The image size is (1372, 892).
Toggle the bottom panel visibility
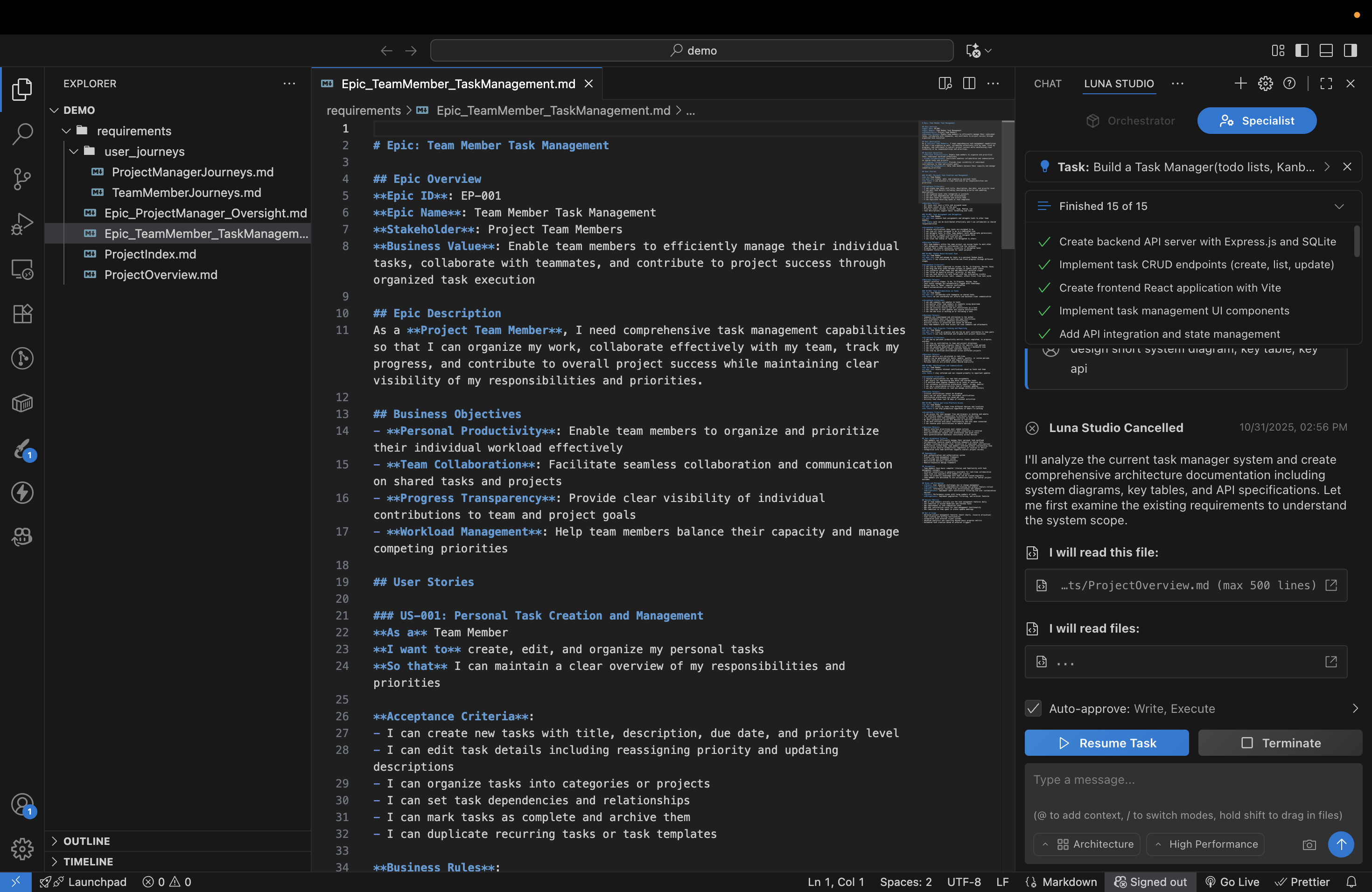[x=1326, y=51]
